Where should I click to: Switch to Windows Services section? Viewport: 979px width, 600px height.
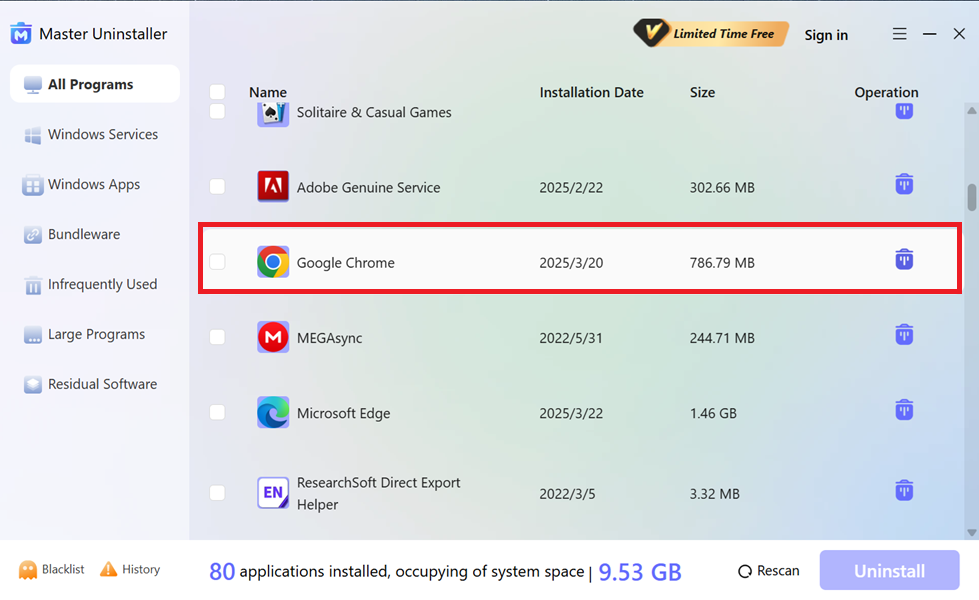(x=95, y=134)
